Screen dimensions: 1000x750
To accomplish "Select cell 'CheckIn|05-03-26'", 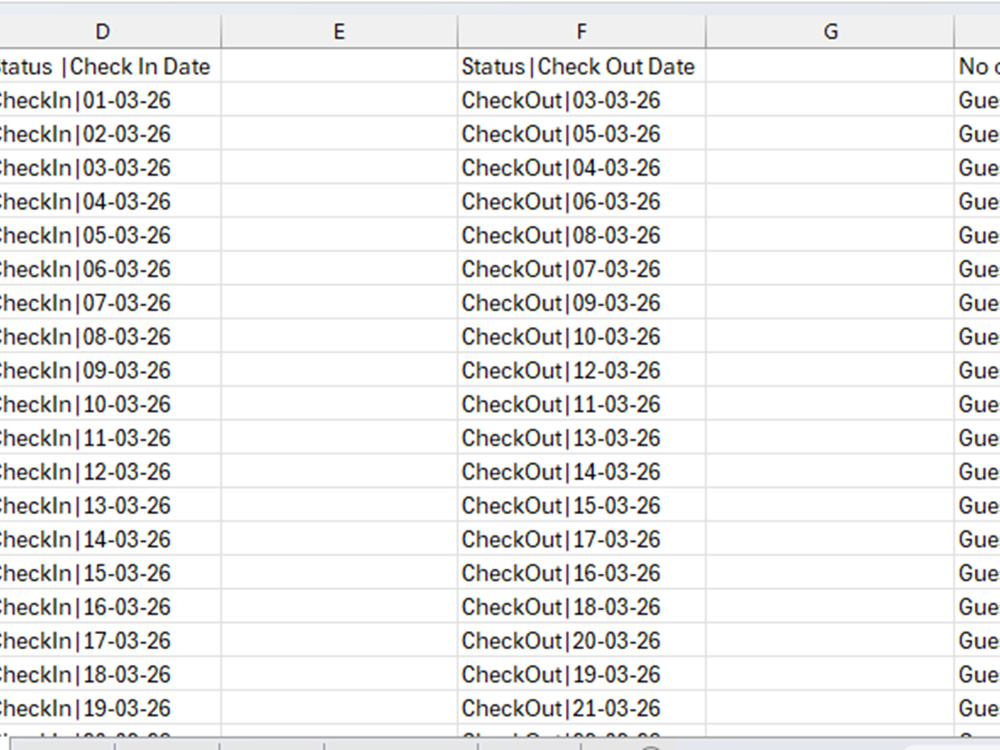I will [110, 235].
